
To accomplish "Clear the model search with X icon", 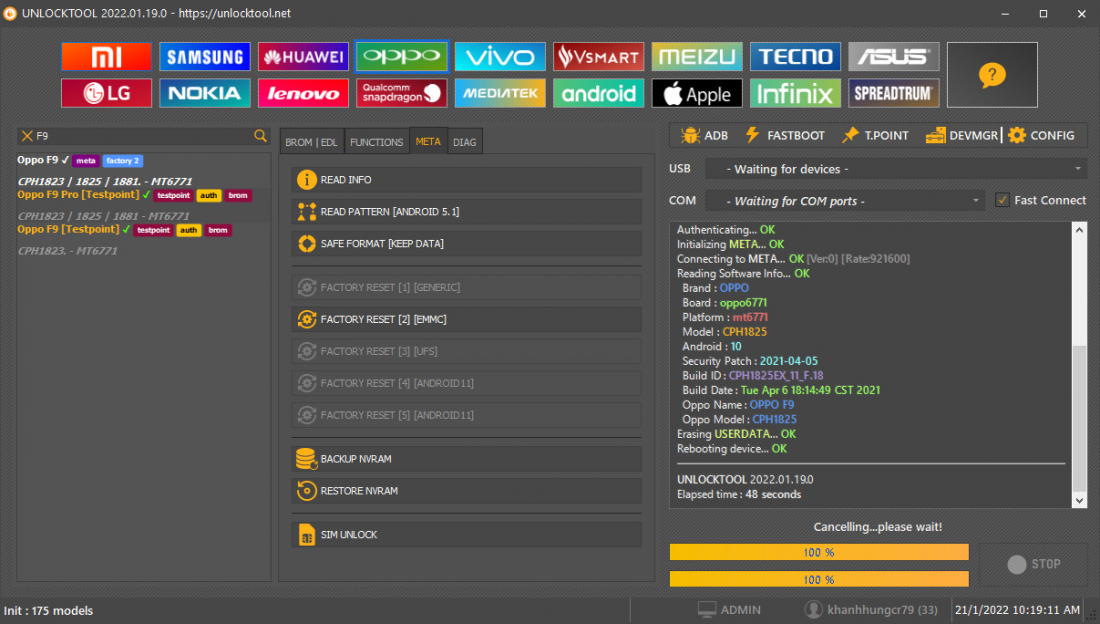I will (27, 135).
